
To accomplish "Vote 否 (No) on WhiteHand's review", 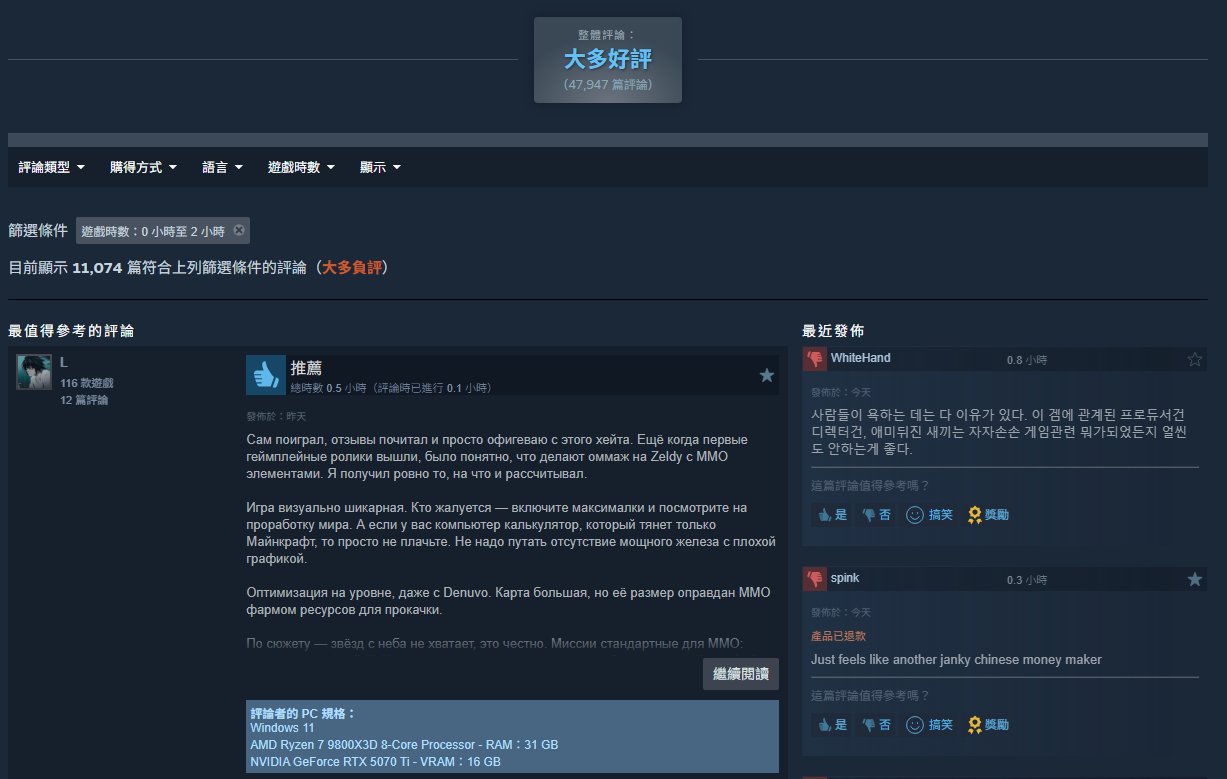I will (876, 515).
